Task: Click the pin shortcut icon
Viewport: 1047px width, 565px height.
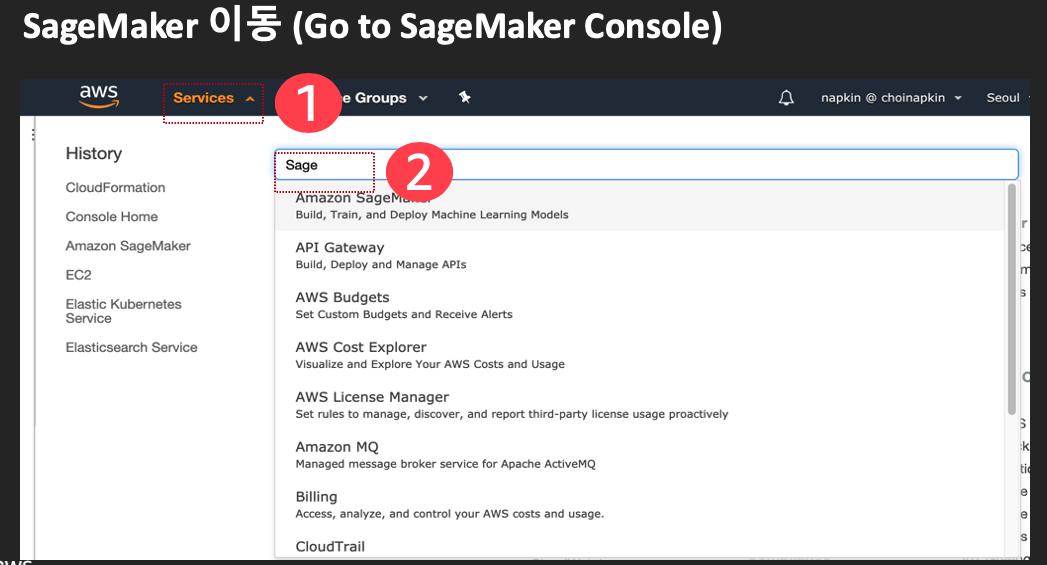Action: (x=465, y=98)
